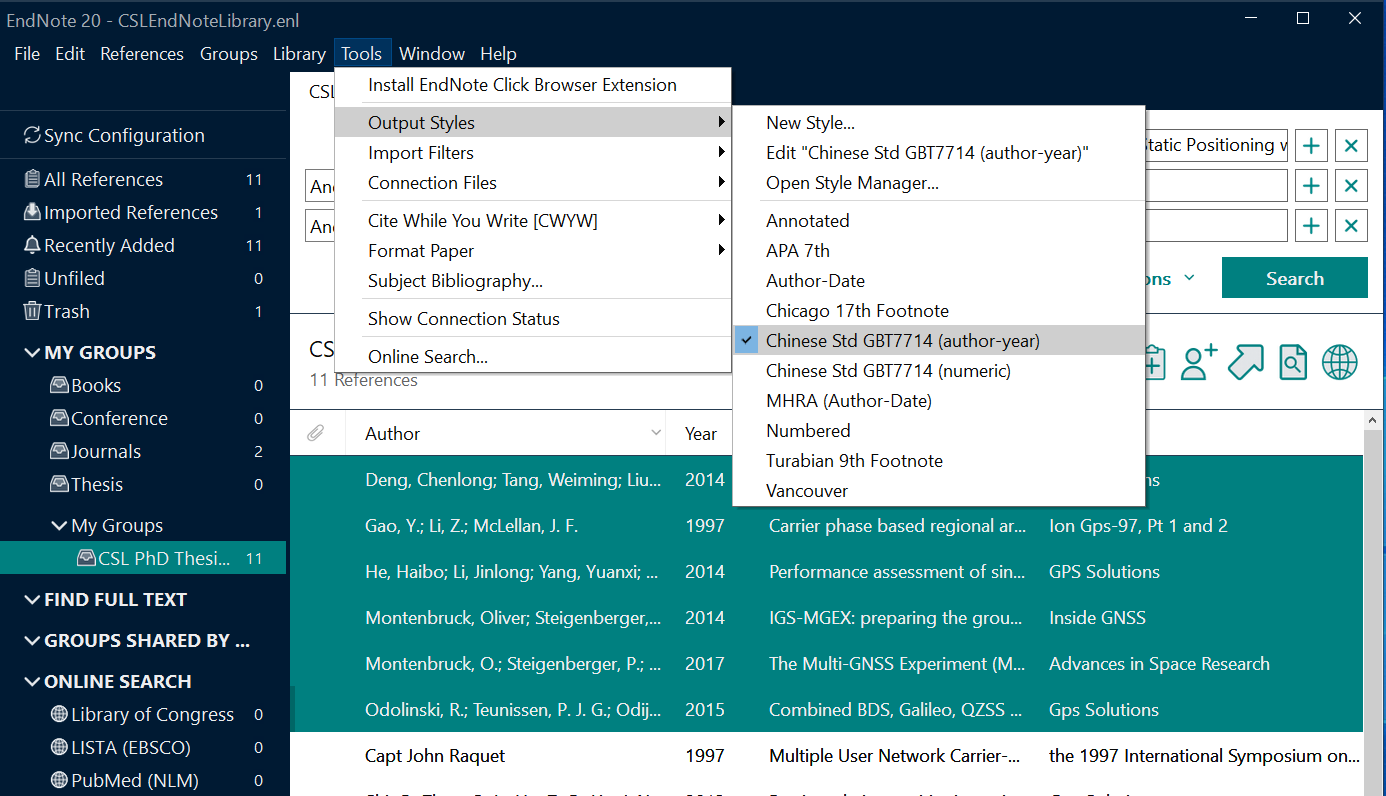Click the Sync Configuration icon
The height and width of the screenshot is (796, 1386).
coord(32,135)
